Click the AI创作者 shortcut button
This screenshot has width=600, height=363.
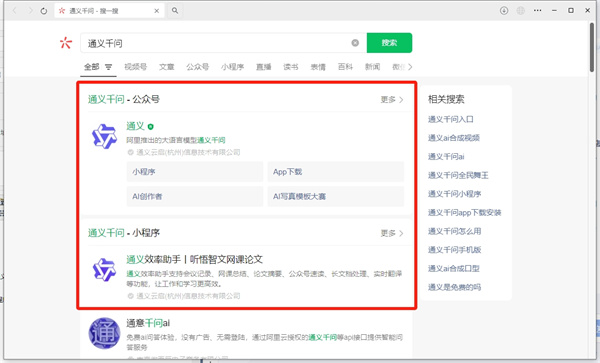tap(195, 197)
